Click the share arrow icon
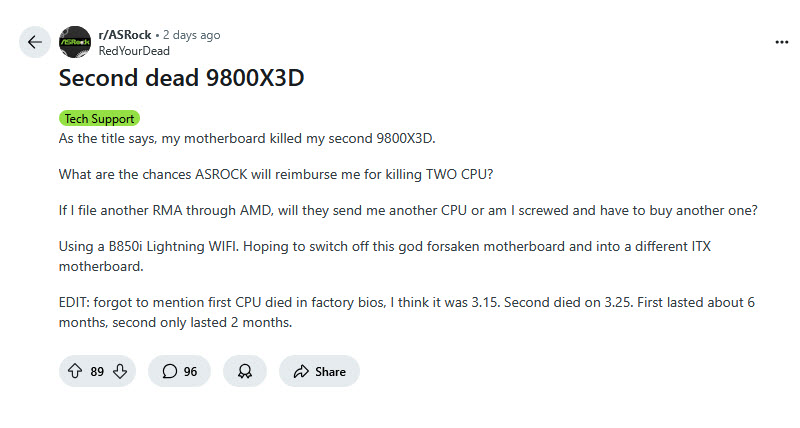Screen dimensions: 800x428 tap(301, 371)
